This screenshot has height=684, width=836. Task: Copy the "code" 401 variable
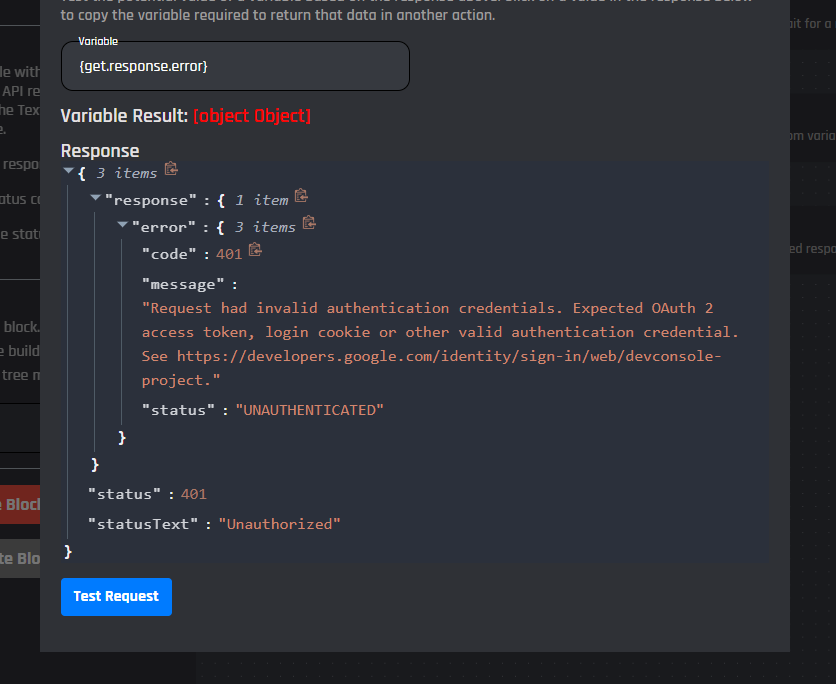pyautogui.click(x=255, y=250)
